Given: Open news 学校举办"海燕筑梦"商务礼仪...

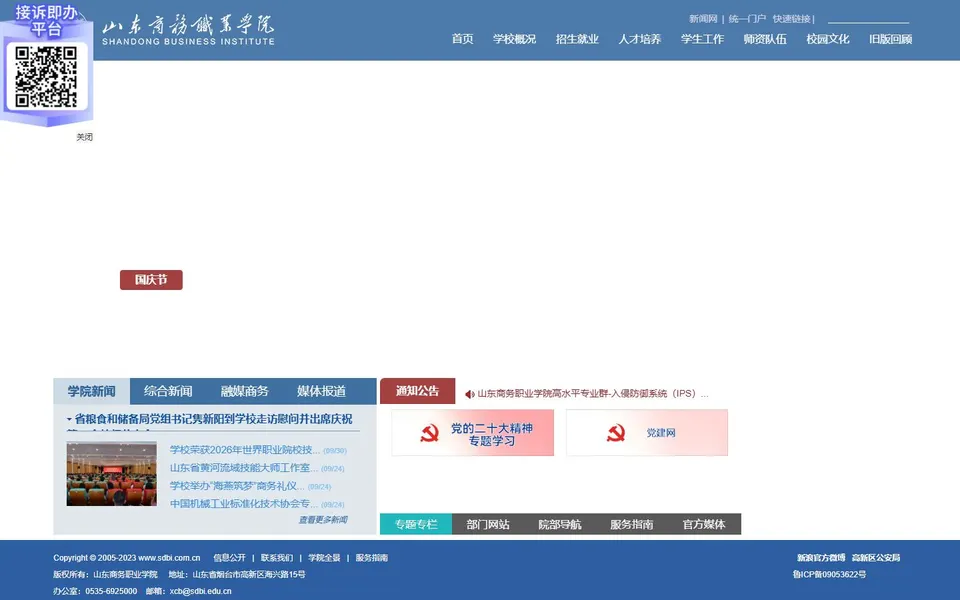Looking at the screenshot, I should 237,486.
